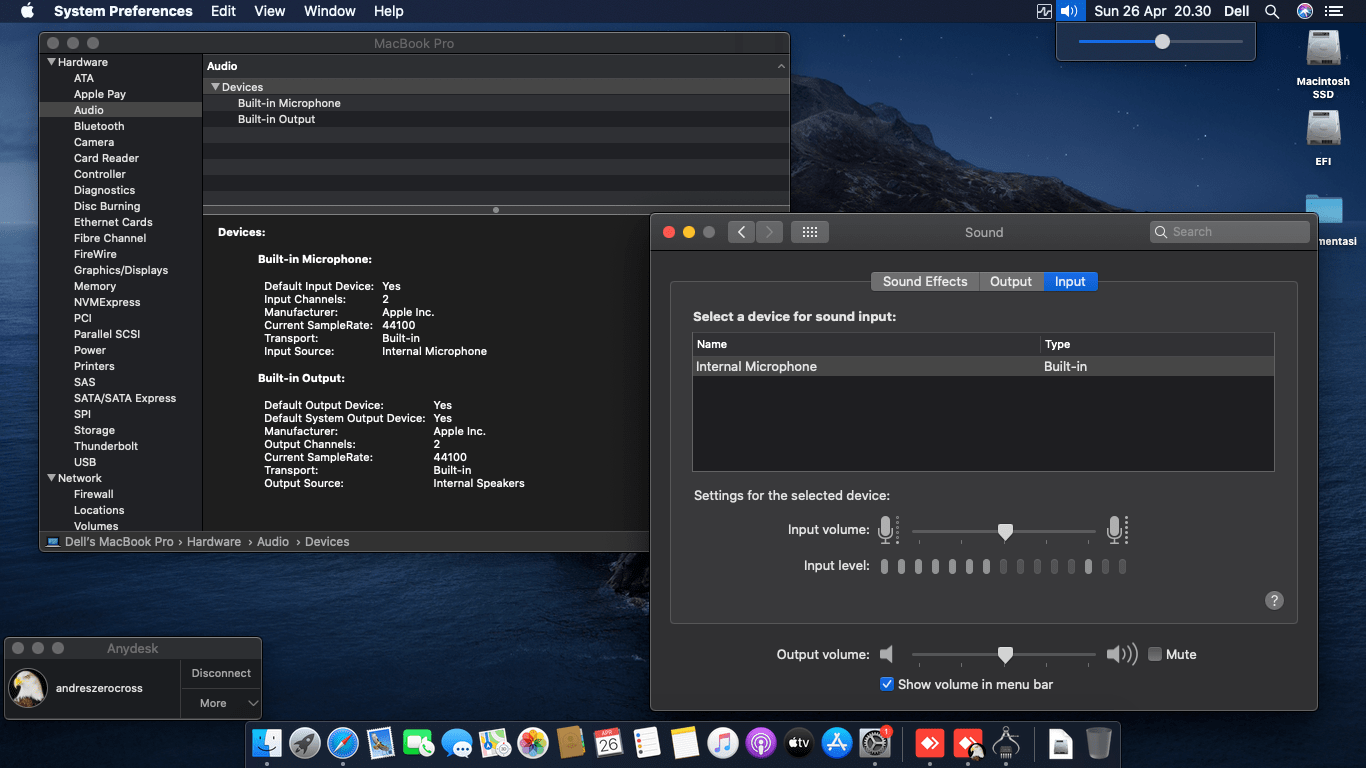Open Podcasts from the dock
This screenshot has width=1366, height=768.
tap(761, 743)
